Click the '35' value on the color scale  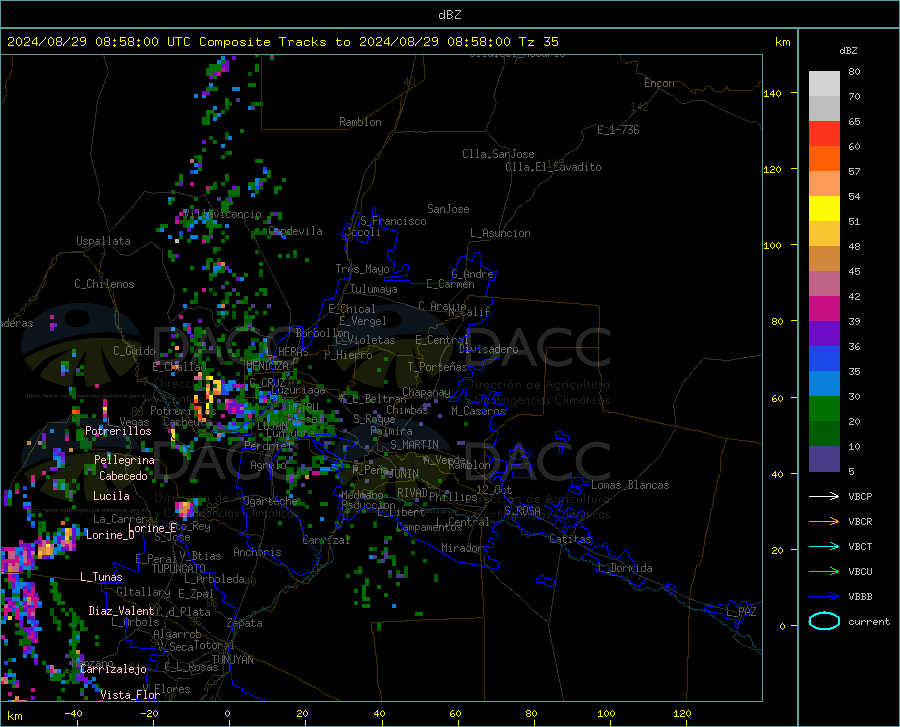(854, 371)
